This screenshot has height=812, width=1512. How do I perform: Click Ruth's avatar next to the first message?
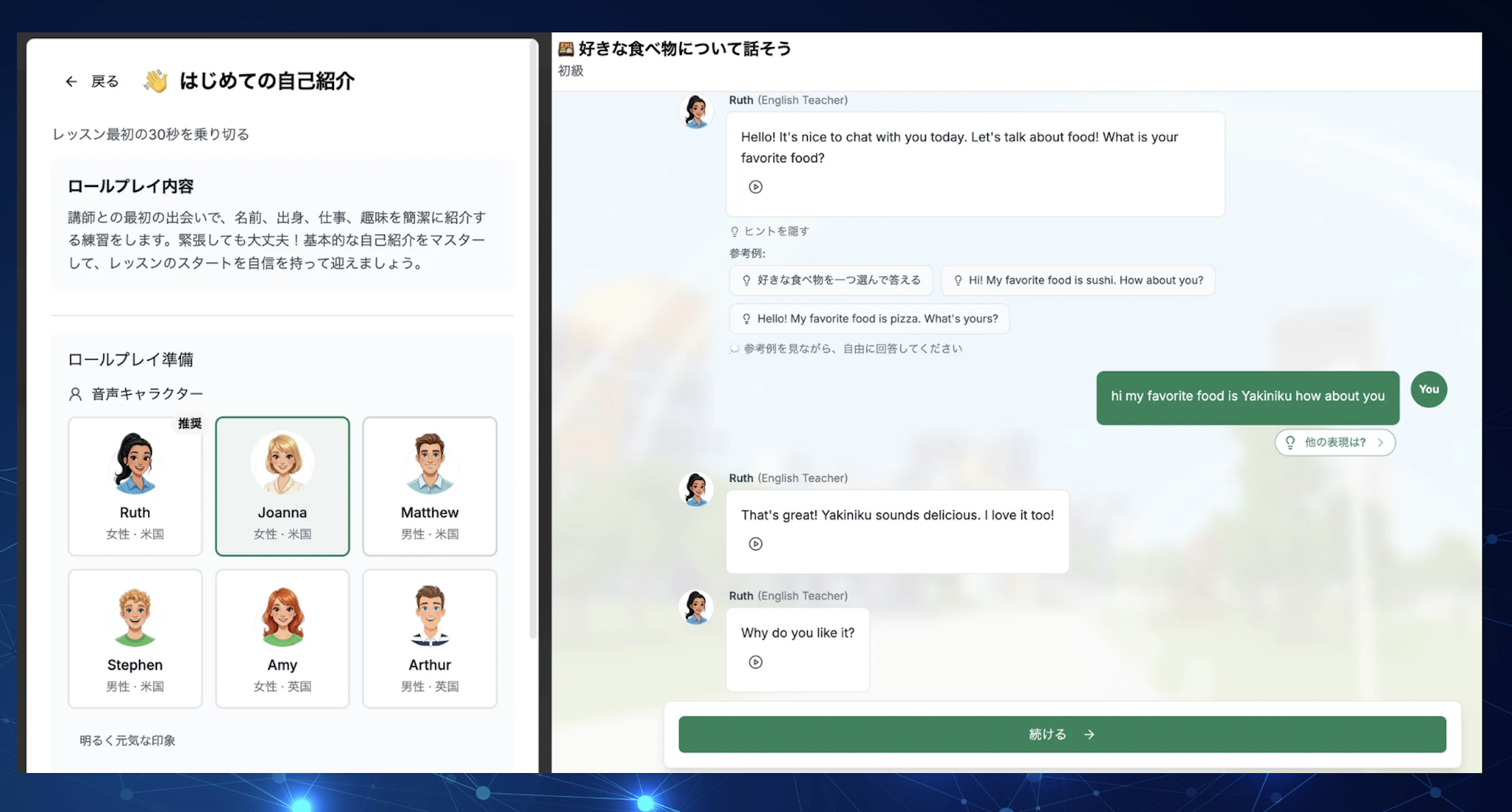(x=697, y=112)
